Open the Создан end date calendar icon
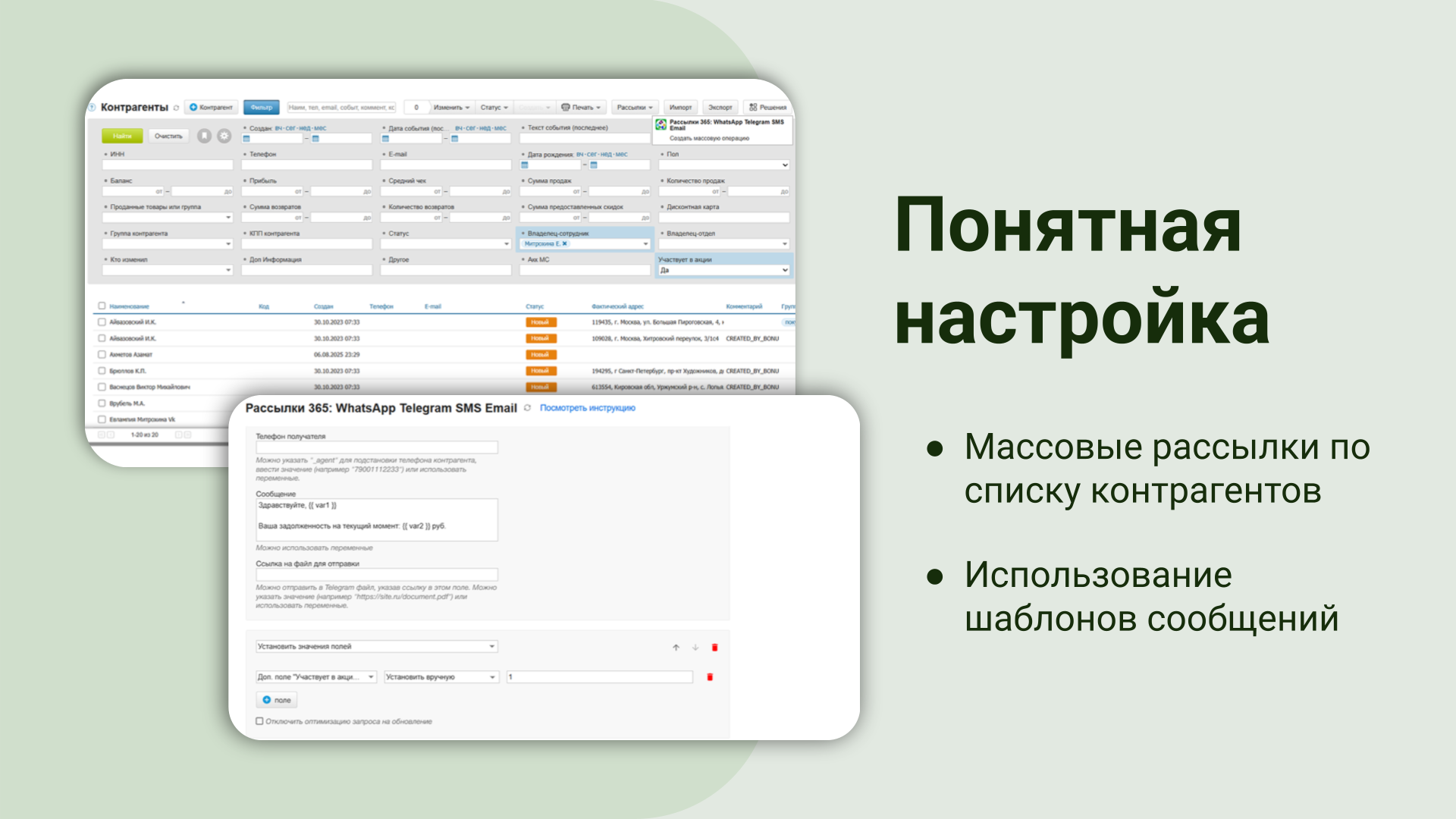 click(315, 139)
